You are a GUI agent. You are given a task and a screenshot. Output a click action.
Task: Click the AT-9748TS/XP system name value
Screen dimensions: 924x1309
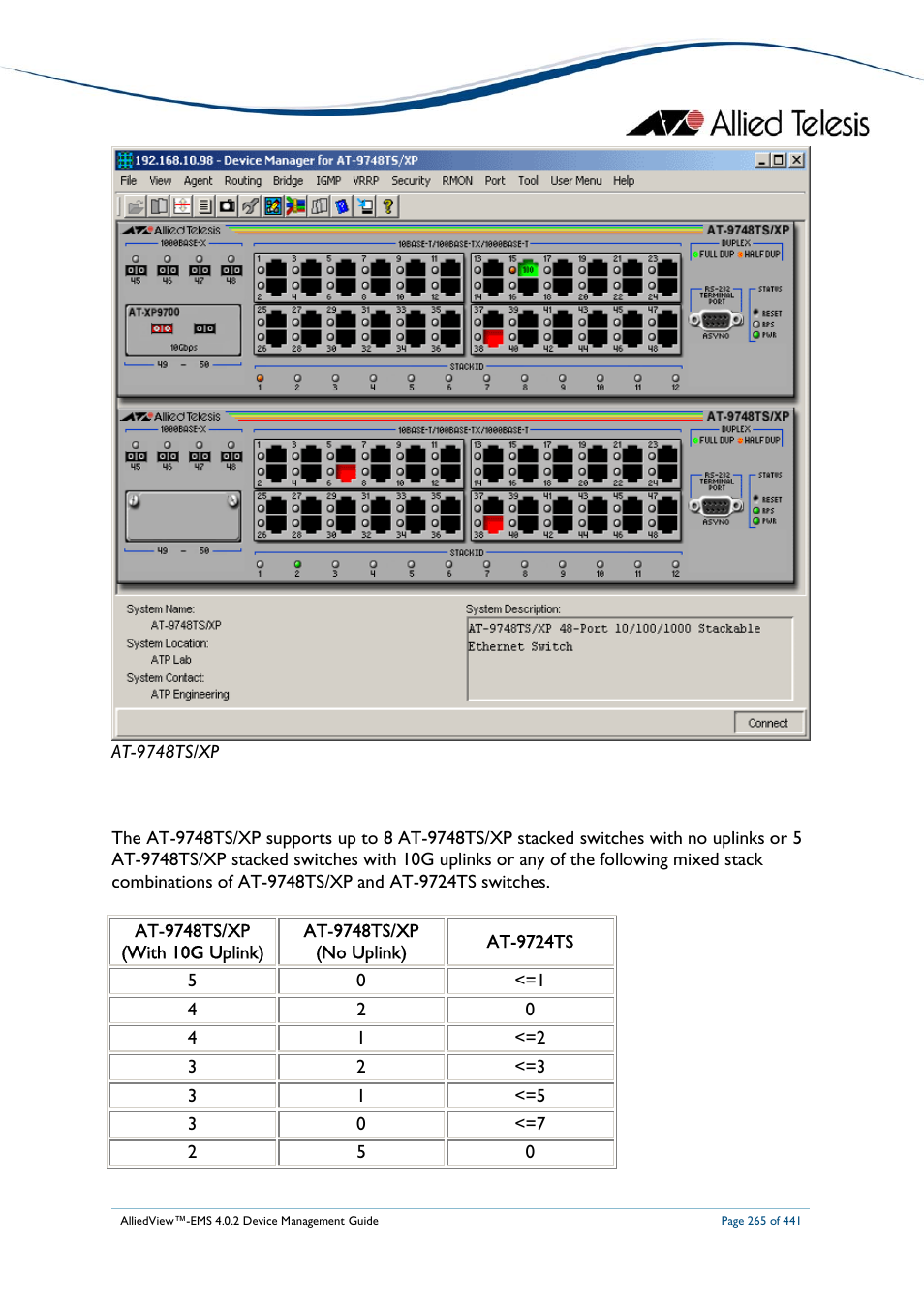186,626
